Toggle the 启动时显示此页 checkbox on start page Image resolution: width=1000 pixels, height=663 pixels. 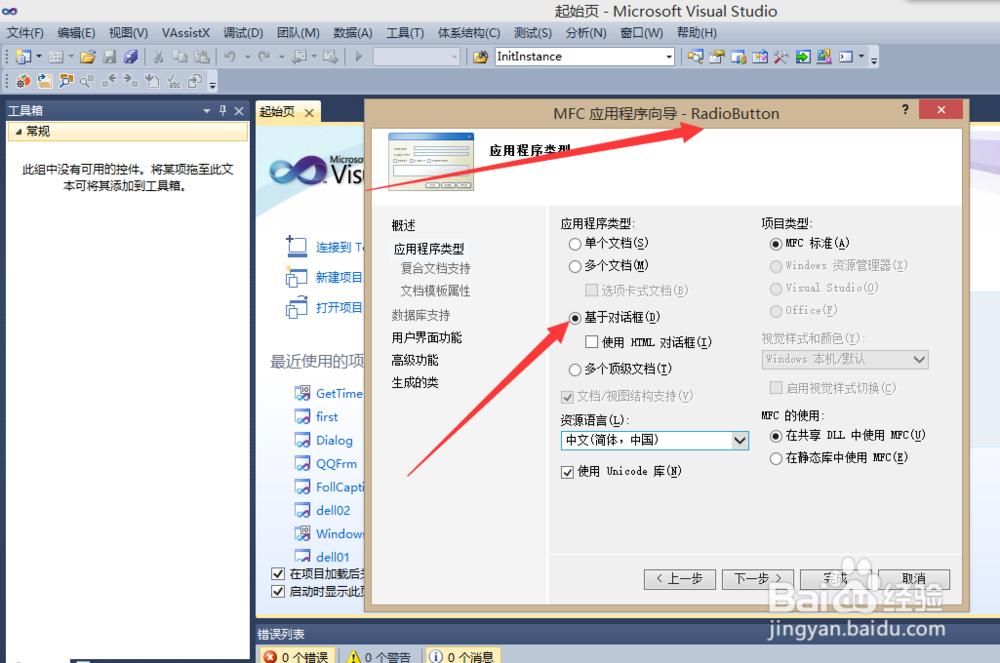click(x=277, y=591)
